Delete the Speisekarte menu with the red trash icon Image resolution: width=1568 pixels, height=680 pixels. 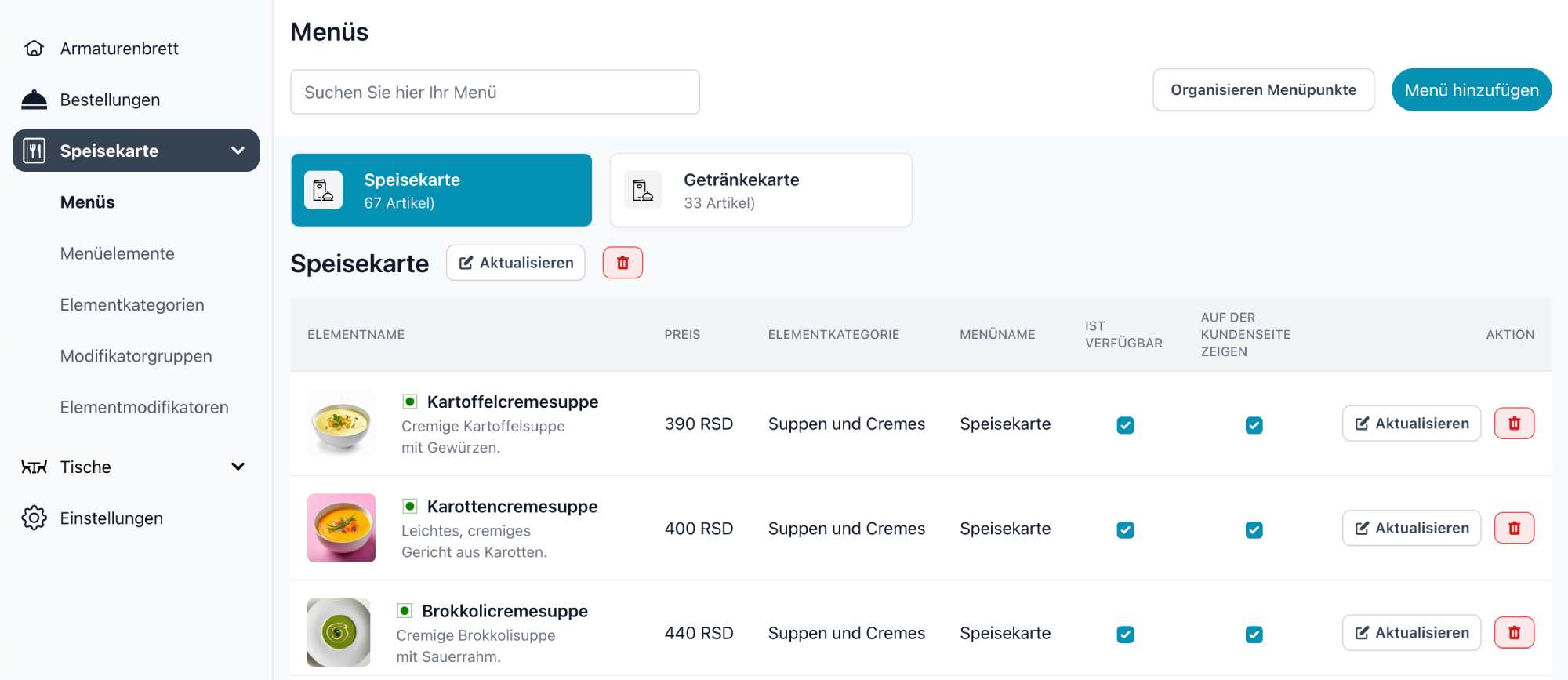click(622, 263)
